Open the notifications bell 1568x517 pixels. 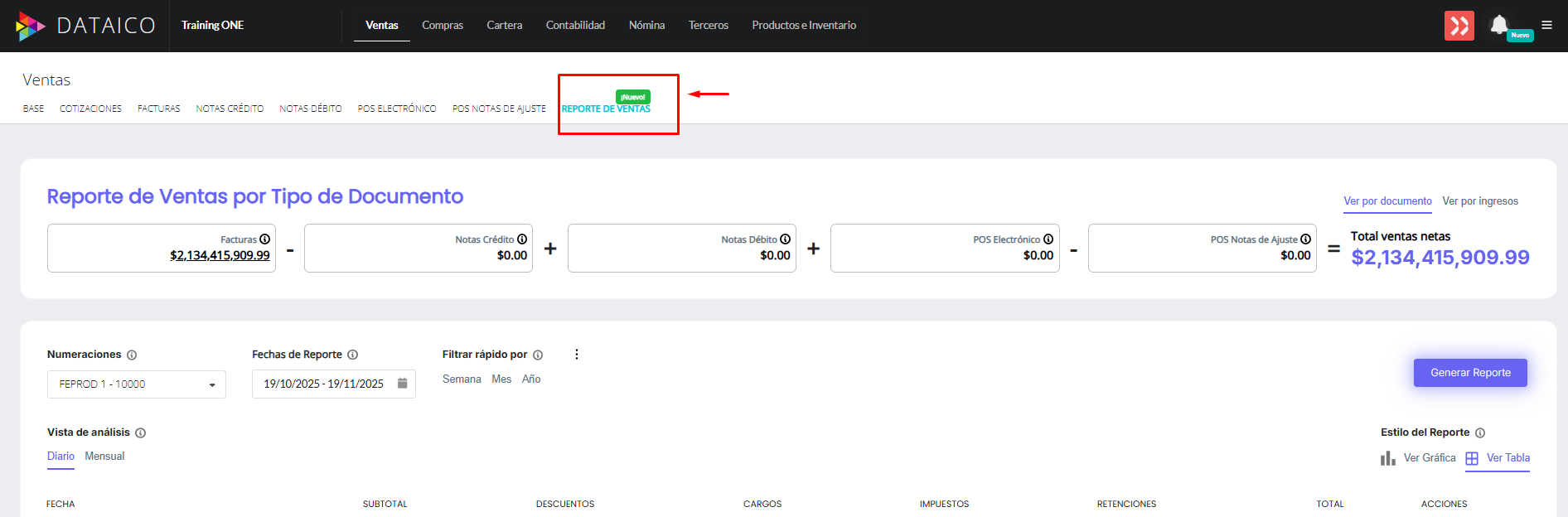1498,25
